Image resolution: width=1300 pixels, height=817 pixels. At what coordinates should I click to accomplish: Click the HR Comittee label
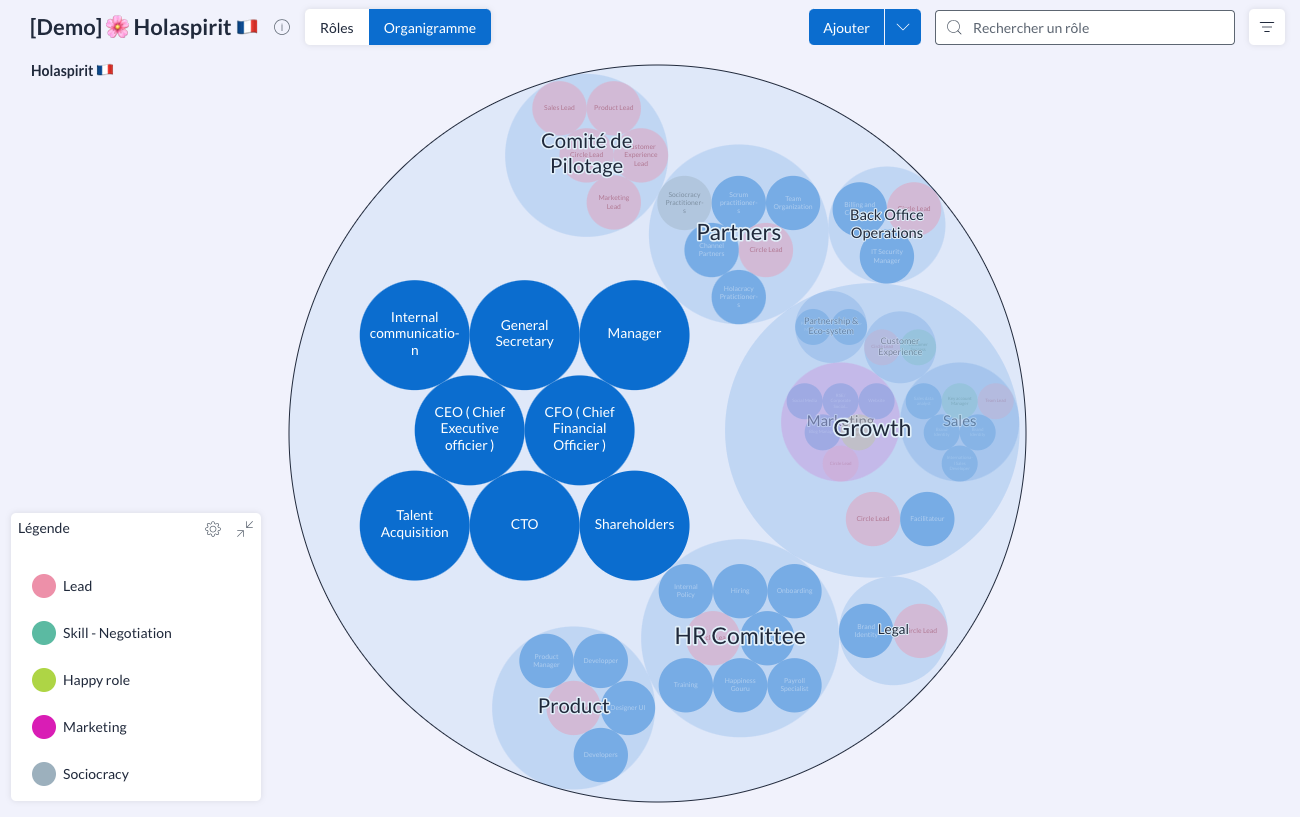(740, 636)
